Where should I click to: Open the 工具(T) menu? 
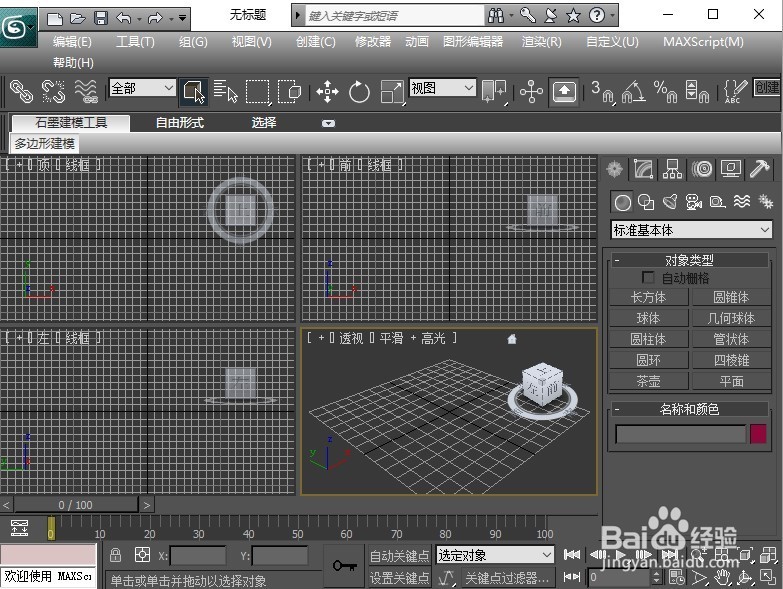click(x=135, y=41)
